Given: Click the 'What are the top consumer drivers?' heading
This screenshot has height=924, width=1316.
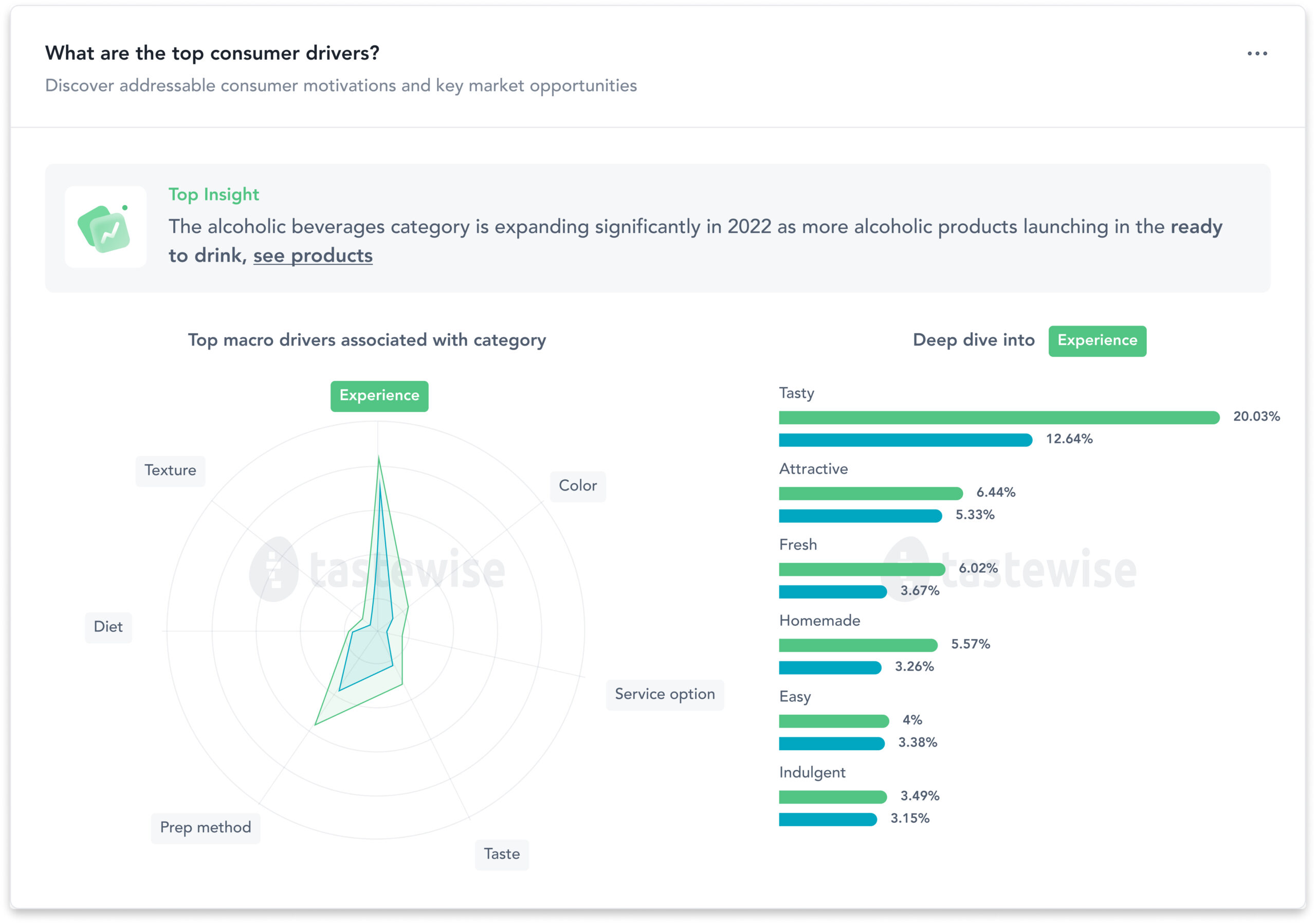Looking at the screenshot, I should pos(212,53).
